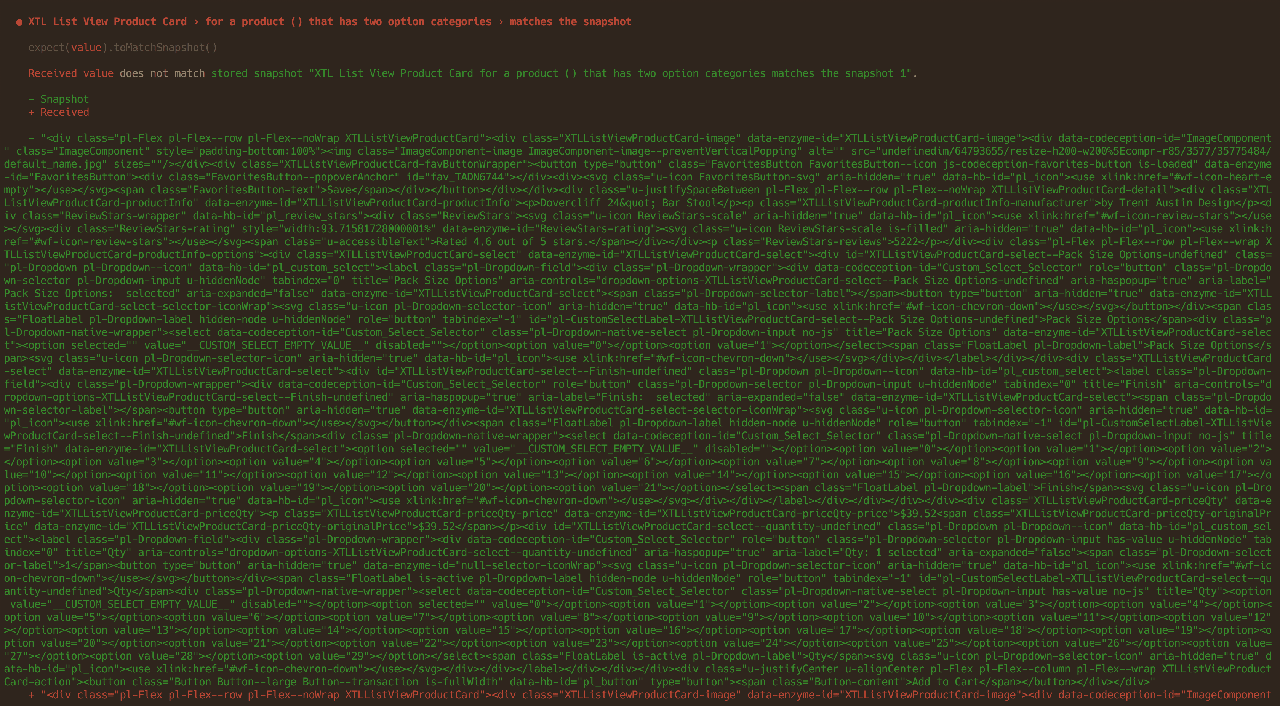Click "for a product () that has two option categories" in the title
1280x706 pixels.
(x=348, y=21)
